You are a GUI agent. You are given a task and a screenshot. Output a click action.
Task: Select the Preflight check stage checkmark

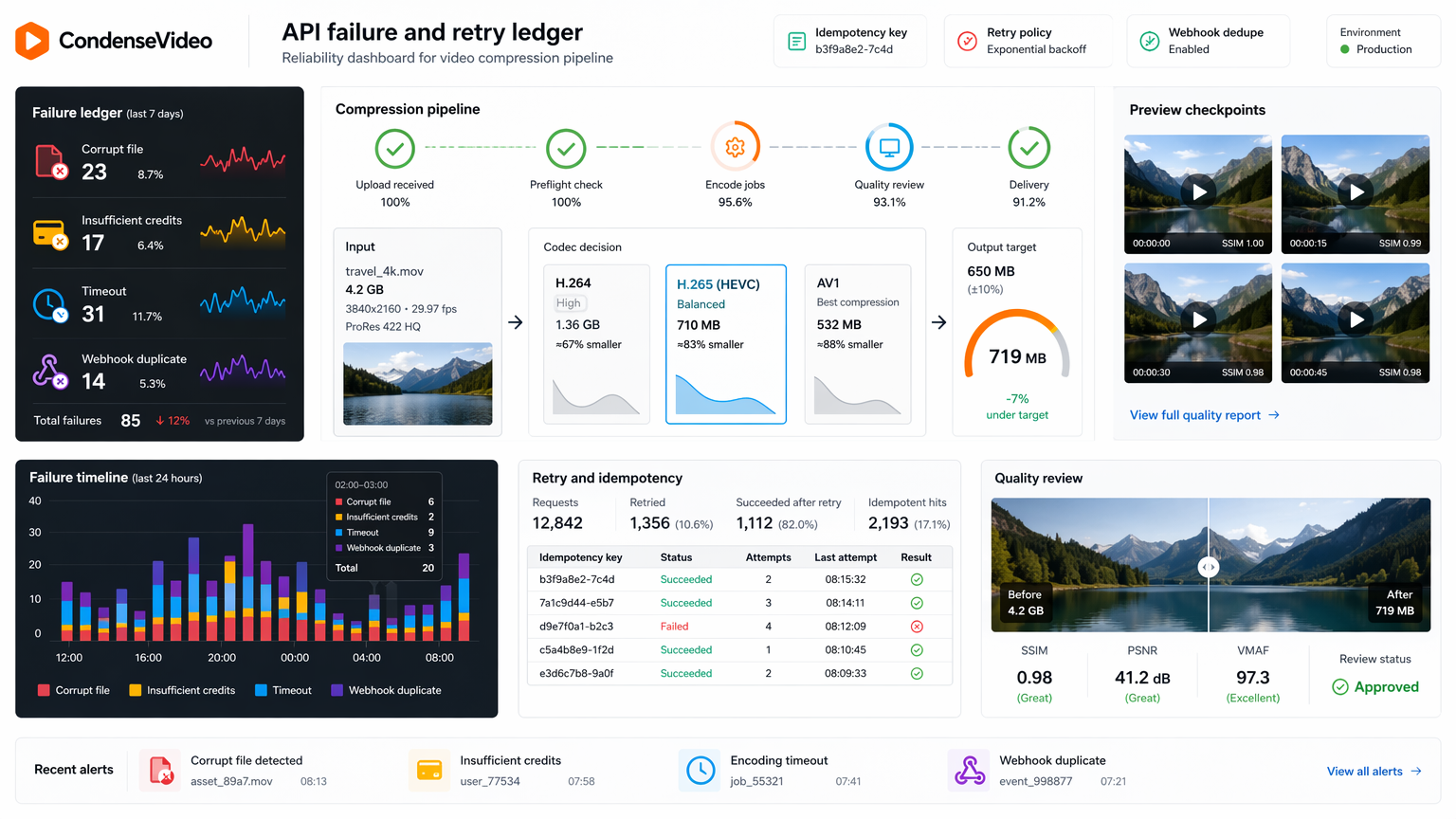pos(566,148)
